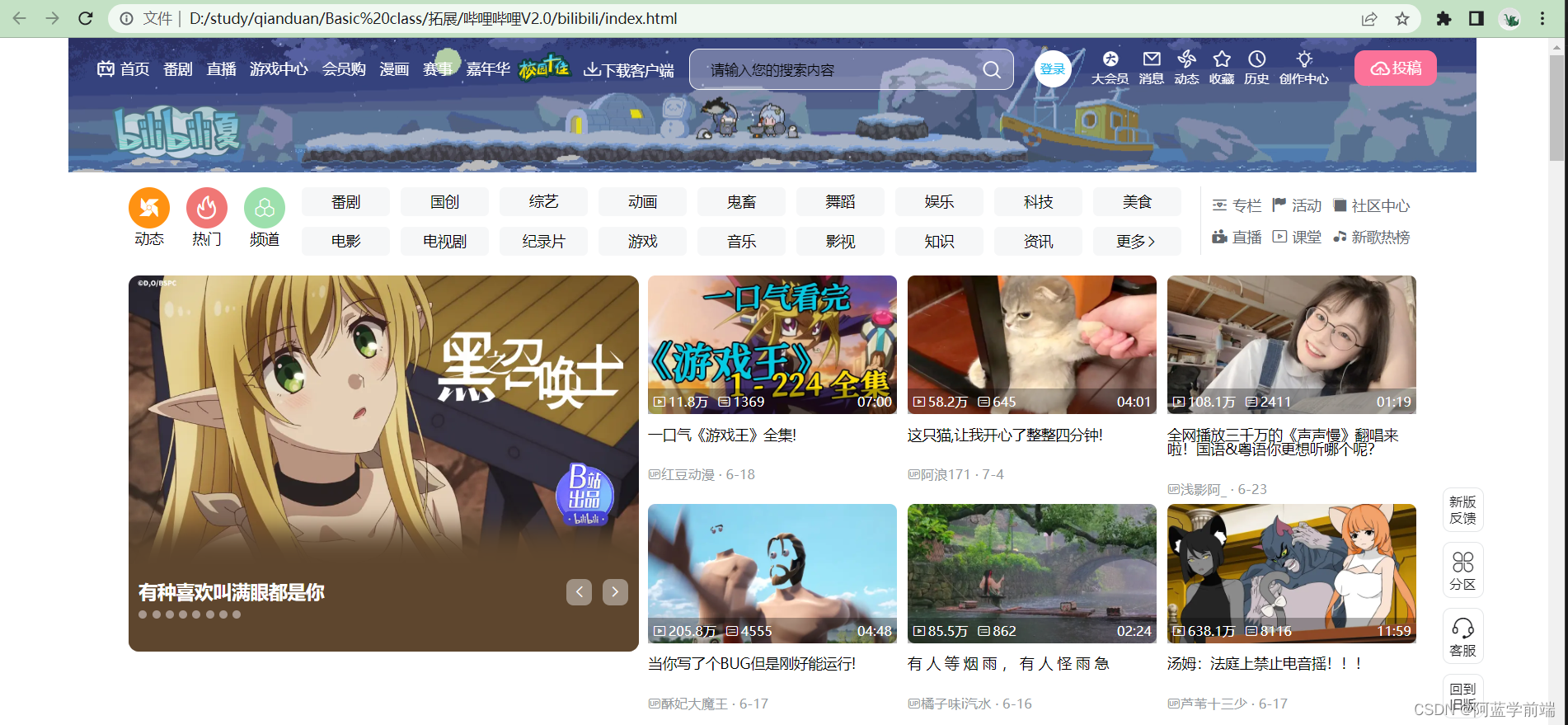Open the 消息 messages envelope icon
1568x725 pixels.
[1151, 67]
